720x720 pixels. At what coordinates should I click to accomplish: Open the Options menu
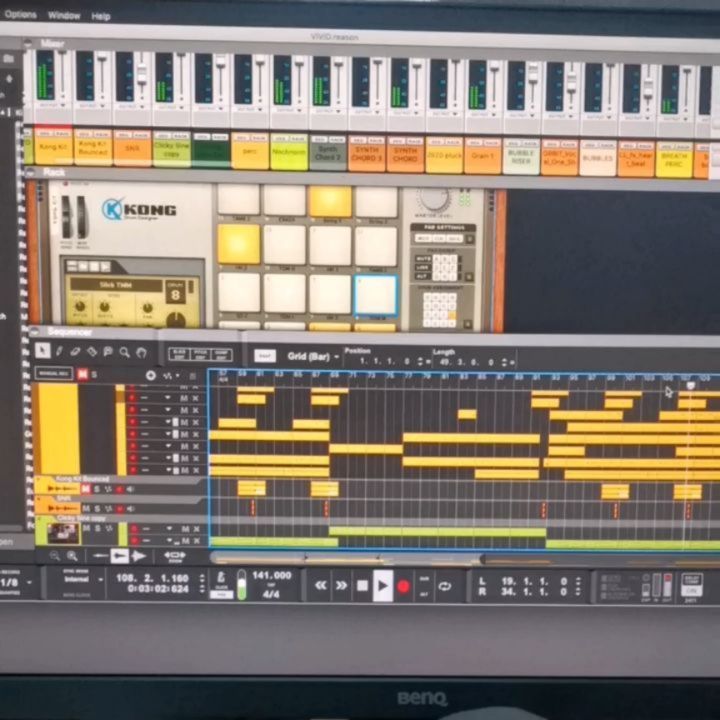coord(20,15)
